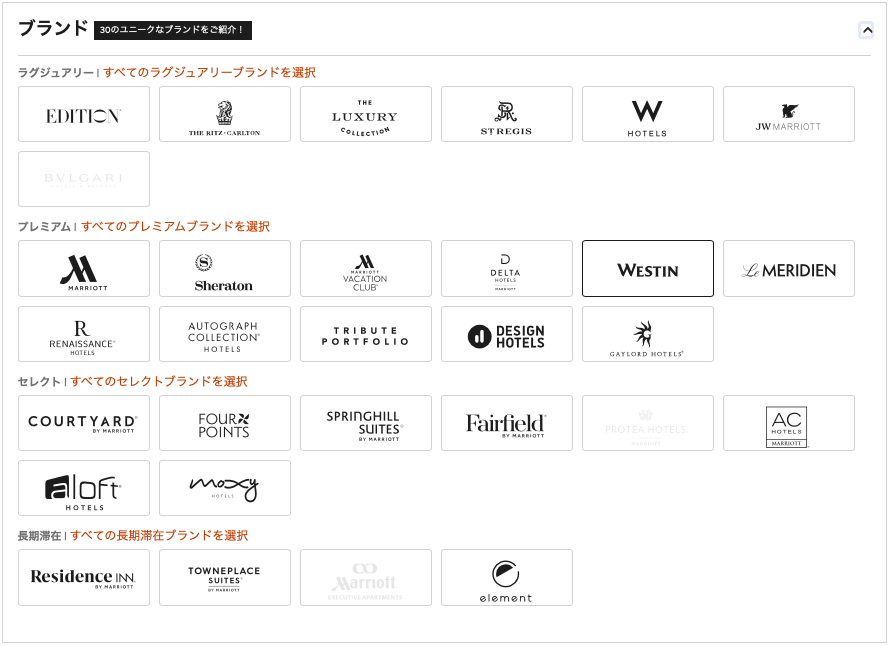Pick the W Hotels brand tile
Image resolution: width=889 pixels, height=646 pixels.
[648, 114]
